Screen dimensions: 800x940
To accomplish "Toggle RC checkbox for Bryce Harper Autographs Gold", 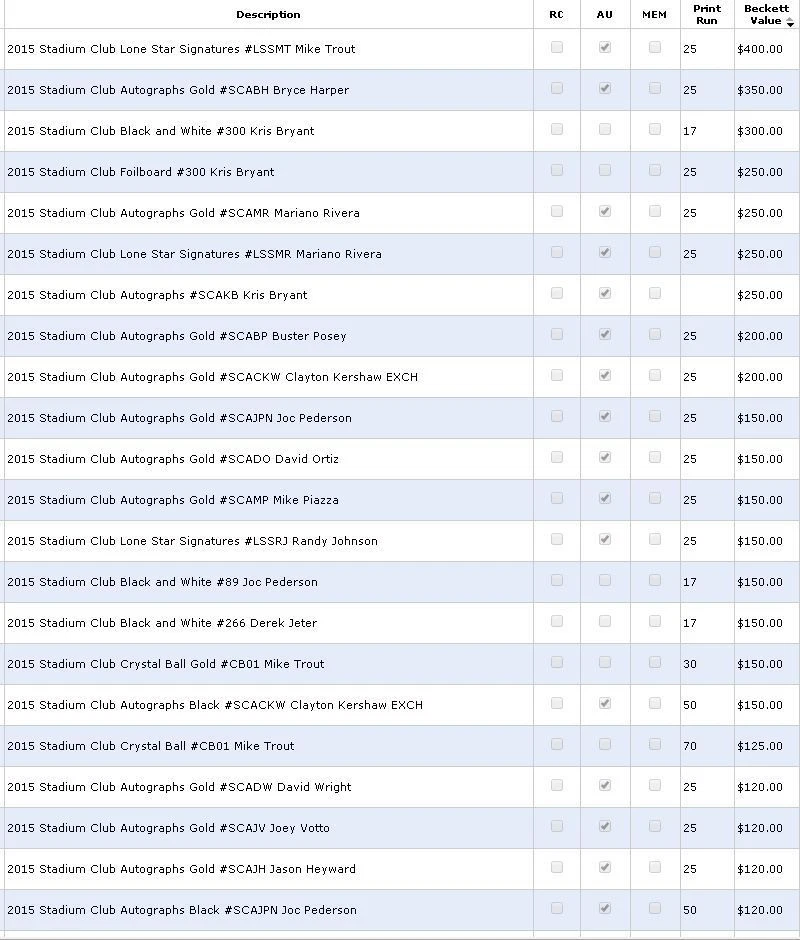I will point(557,88).
